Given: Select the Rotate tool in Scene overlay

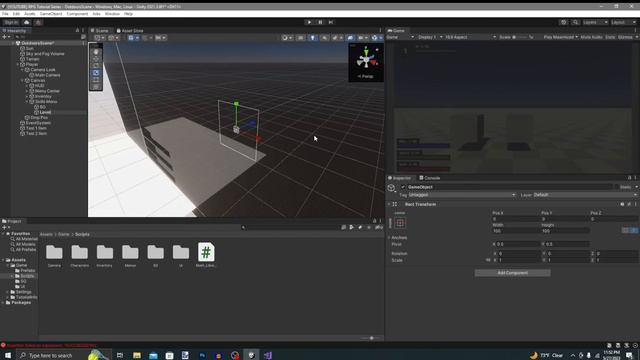Looking at the screenshot, I should tap(96, 66).
